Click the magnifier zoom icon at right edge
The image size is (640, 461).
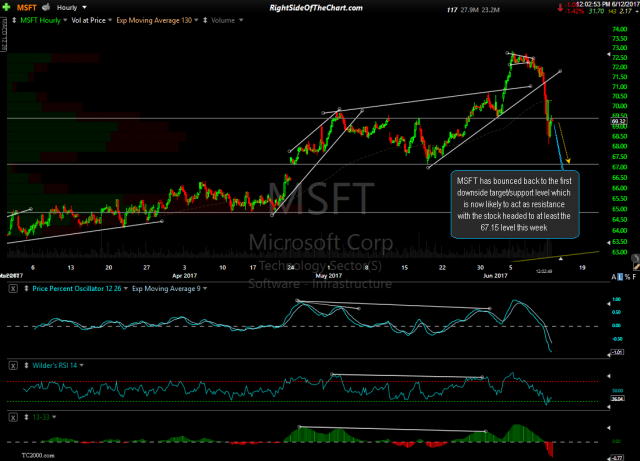[x=635, y=258]
